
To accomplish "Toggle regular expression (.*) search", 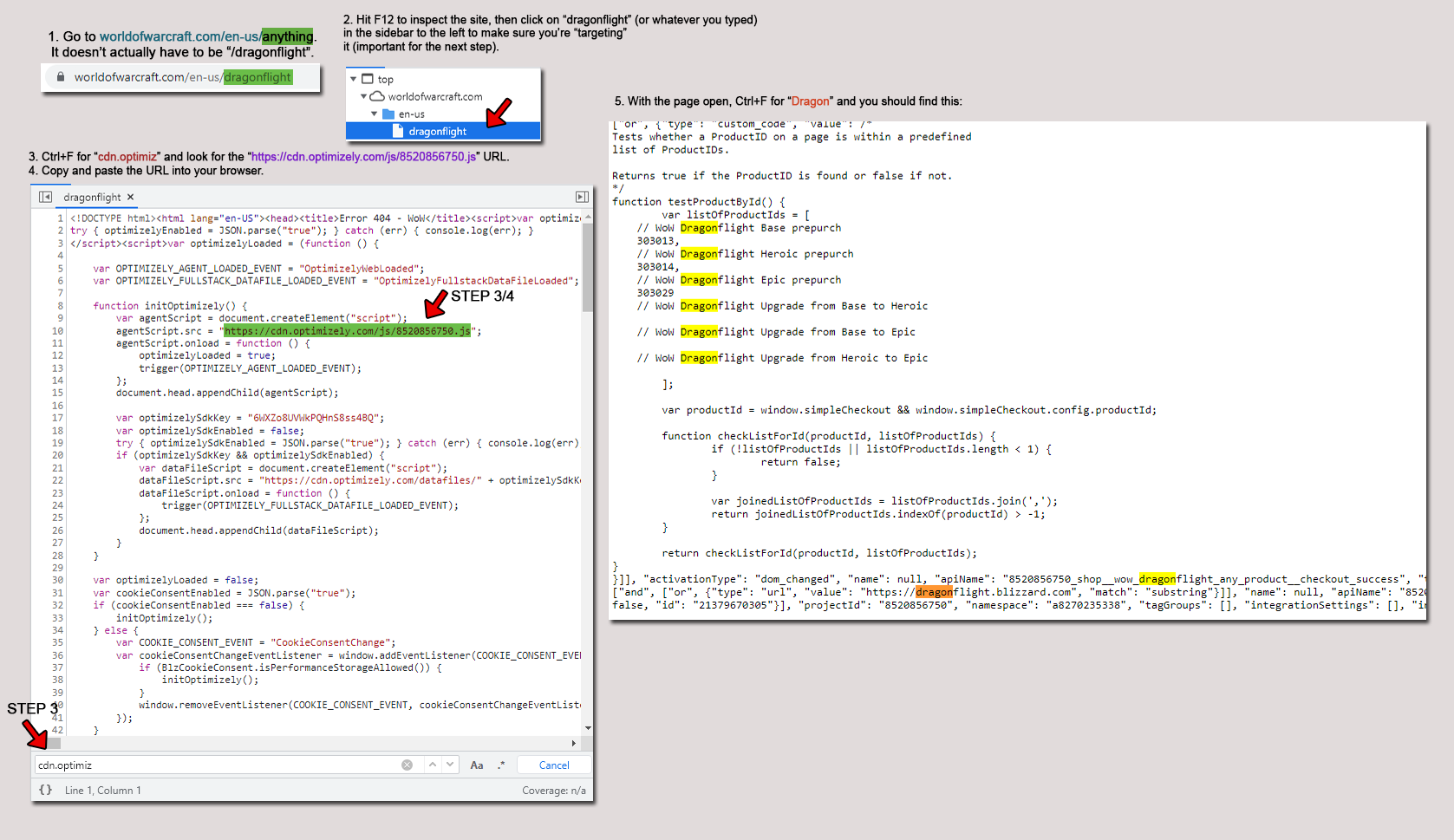I will [501, 765].
